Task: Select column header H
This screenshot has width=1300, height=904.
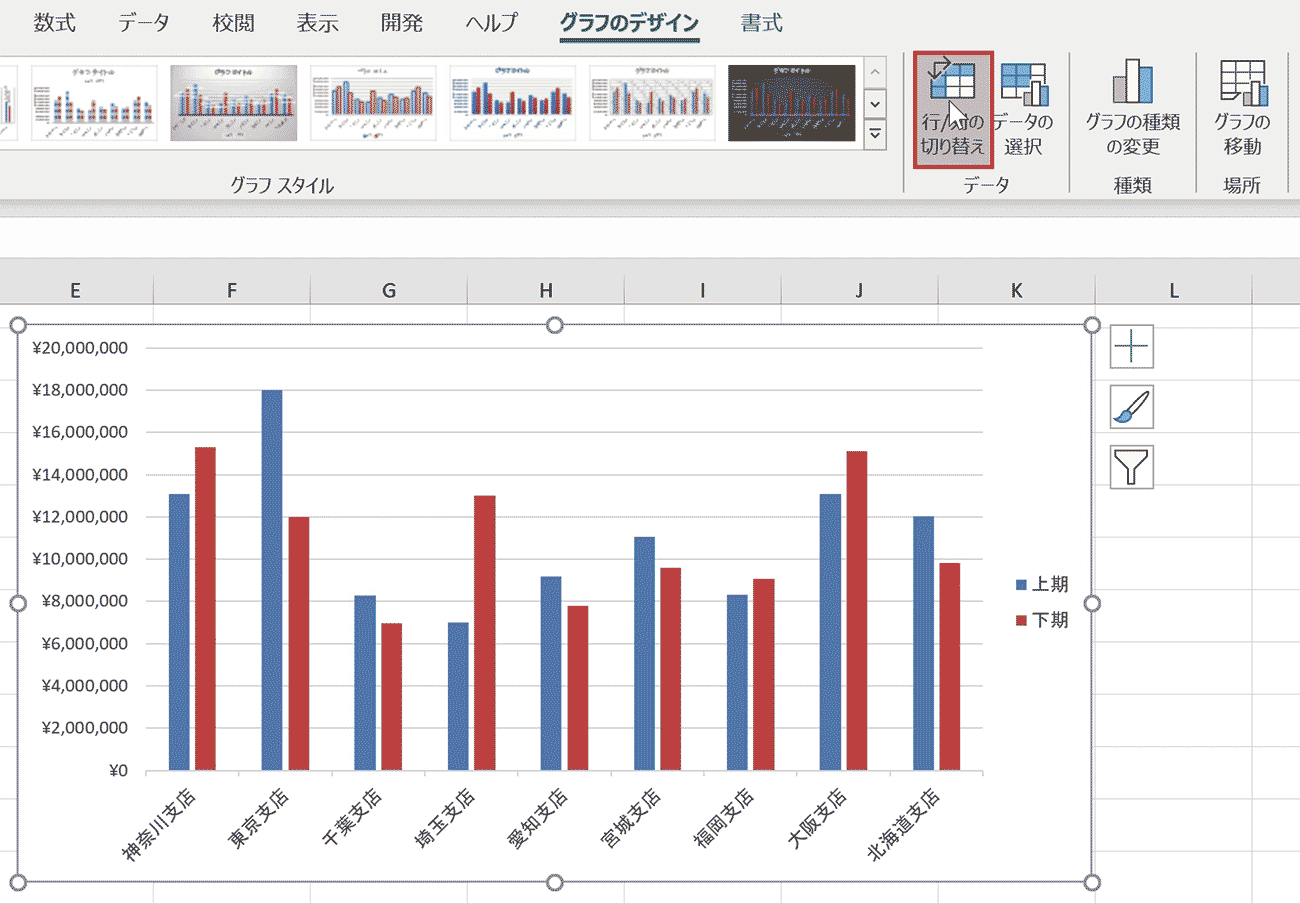Action: click(x=546, y=290)
